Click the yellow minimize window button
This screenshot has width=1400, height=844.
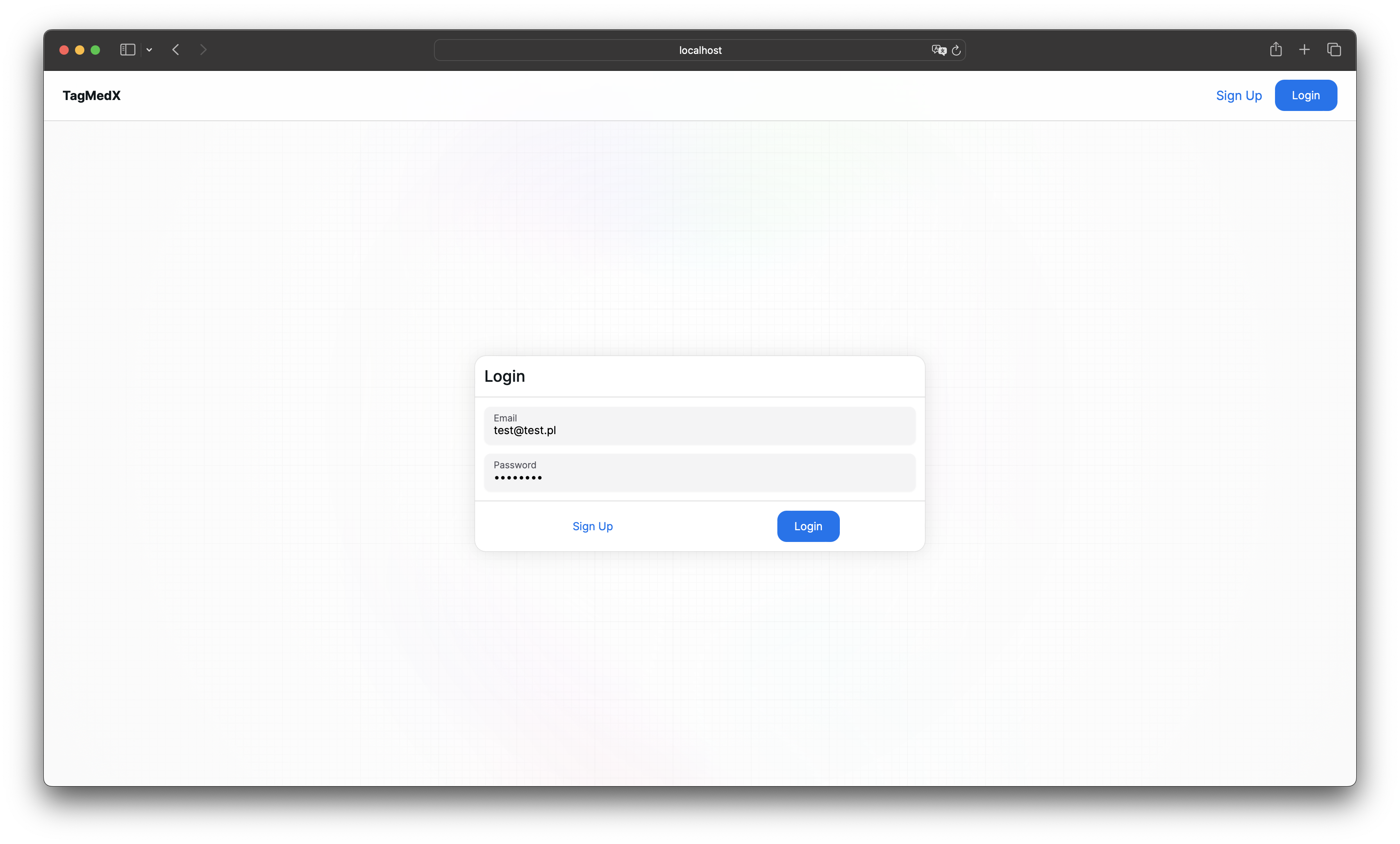click(80, 50)
